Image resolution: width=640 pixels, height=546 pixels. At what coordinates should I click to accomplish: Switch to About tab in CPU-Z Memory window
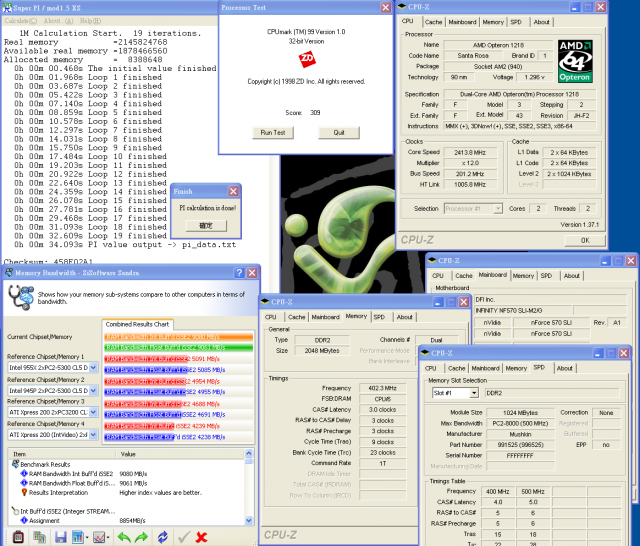[x=404, y=317]
